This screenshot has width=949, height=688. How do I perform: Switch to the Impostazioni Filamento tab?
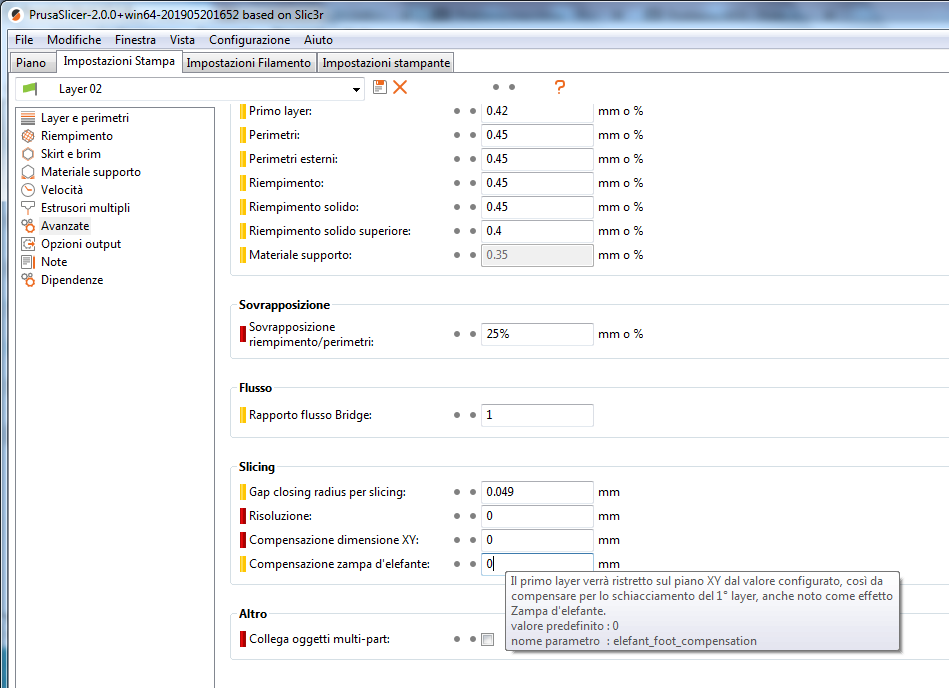(x=248, y=63)
